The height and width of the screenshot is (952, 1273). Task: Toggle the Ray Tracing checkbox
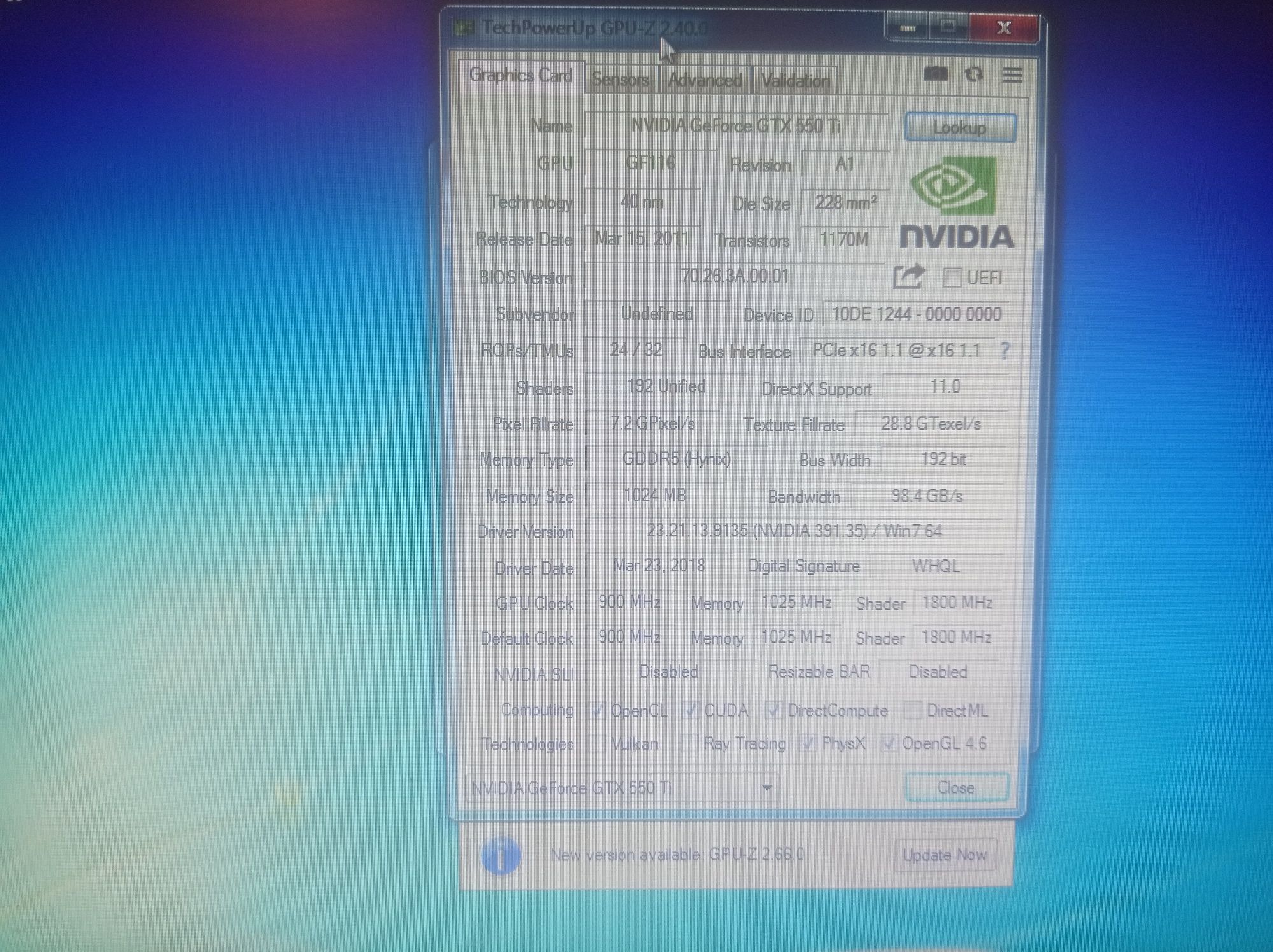click(x=689, y=743)
